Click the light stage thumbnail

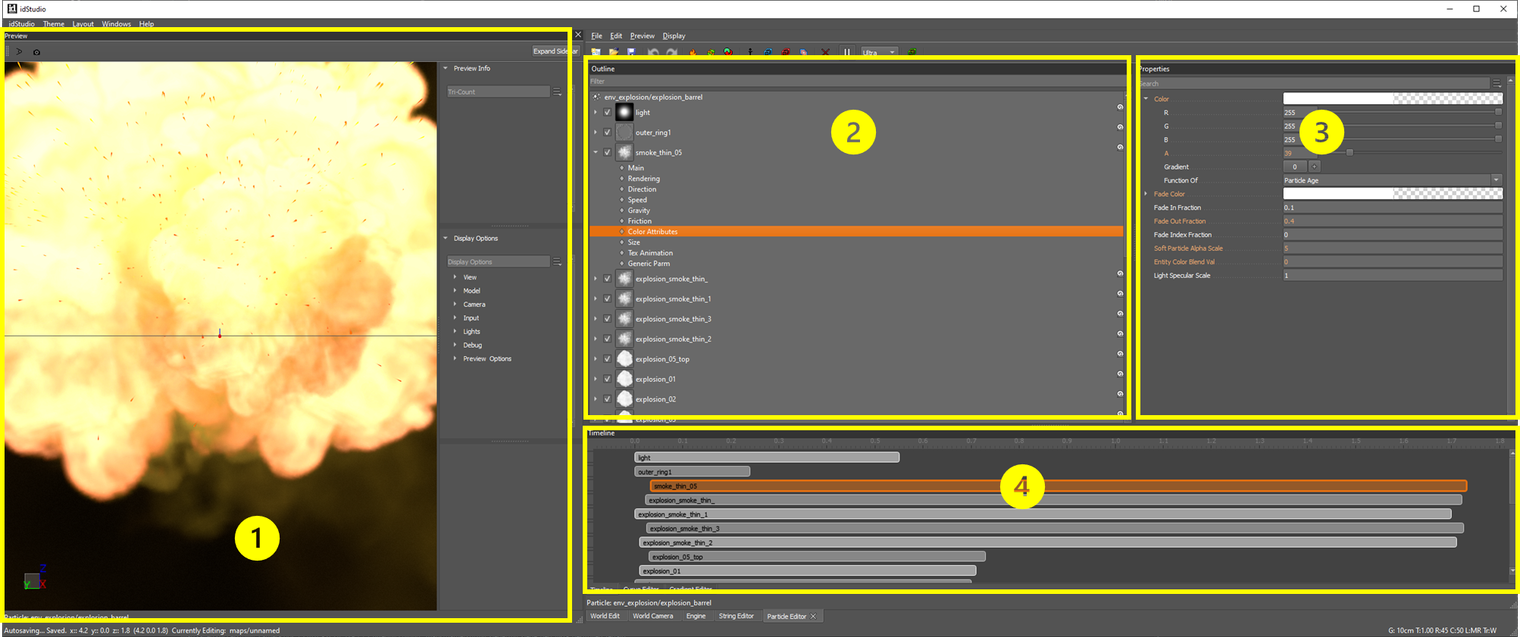point(624,112)
